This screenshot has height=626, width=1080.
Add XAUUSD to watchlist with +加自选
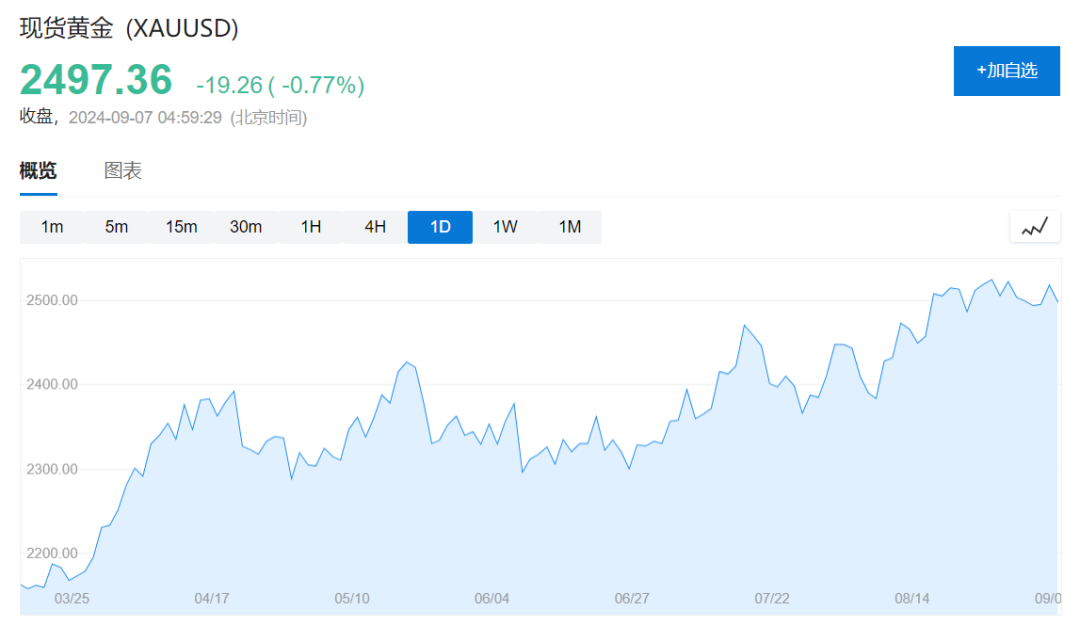coord(1006,71)
